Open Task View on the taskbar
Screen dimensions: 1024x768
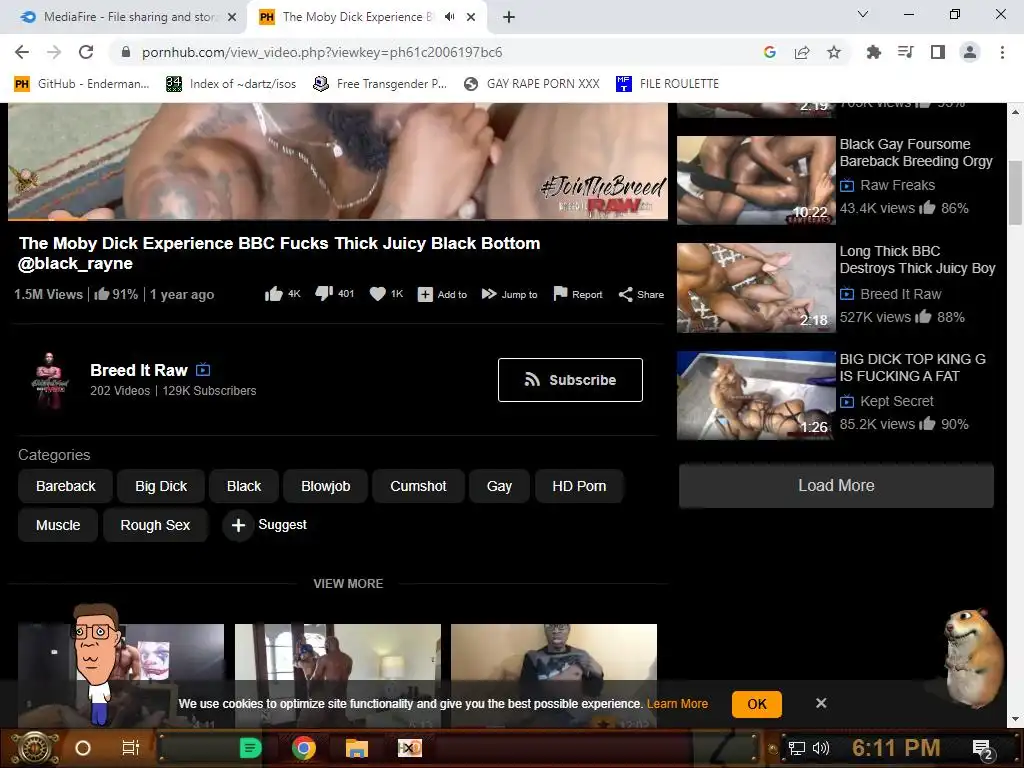tap(131, 748)
